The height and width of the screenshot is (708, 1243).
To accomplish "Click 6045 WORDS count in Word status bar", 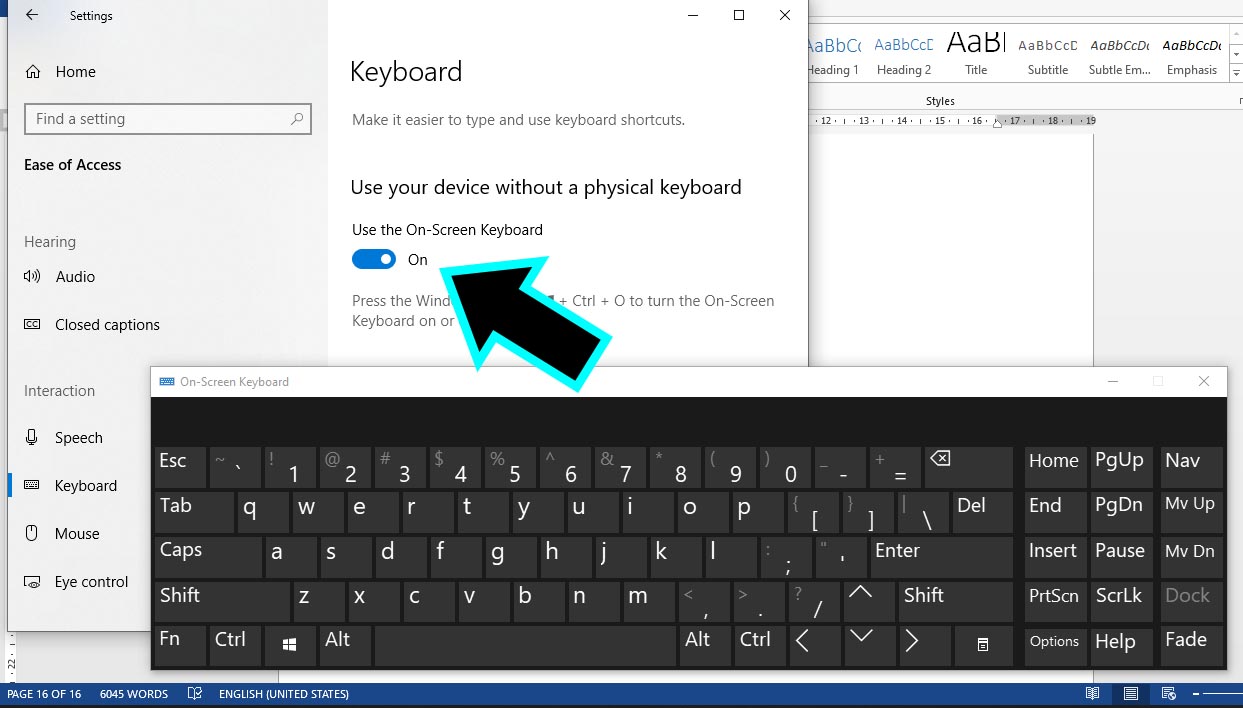I will [134, 694].
